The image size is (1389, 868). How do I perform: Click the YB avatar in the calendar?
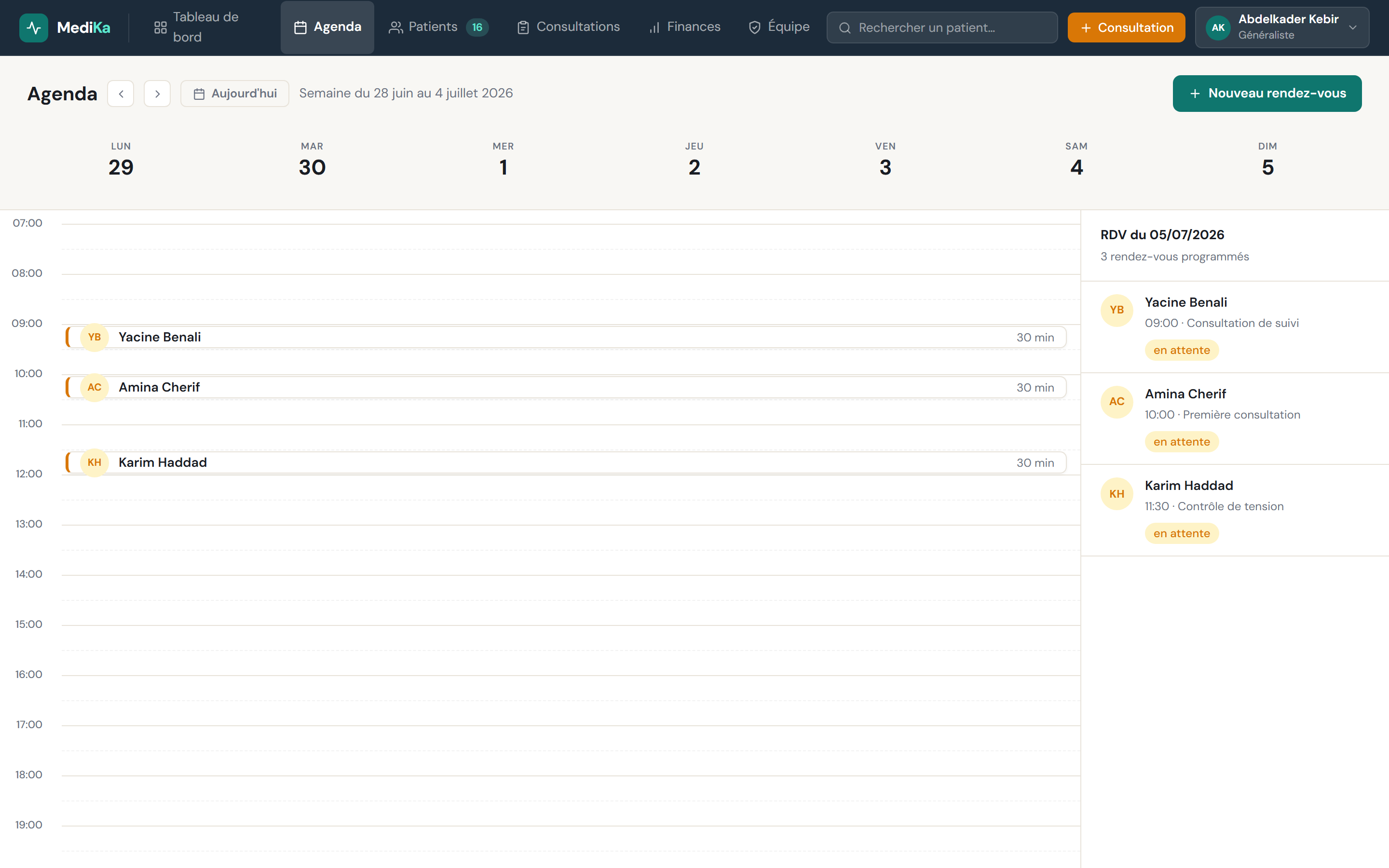point(94,337)
